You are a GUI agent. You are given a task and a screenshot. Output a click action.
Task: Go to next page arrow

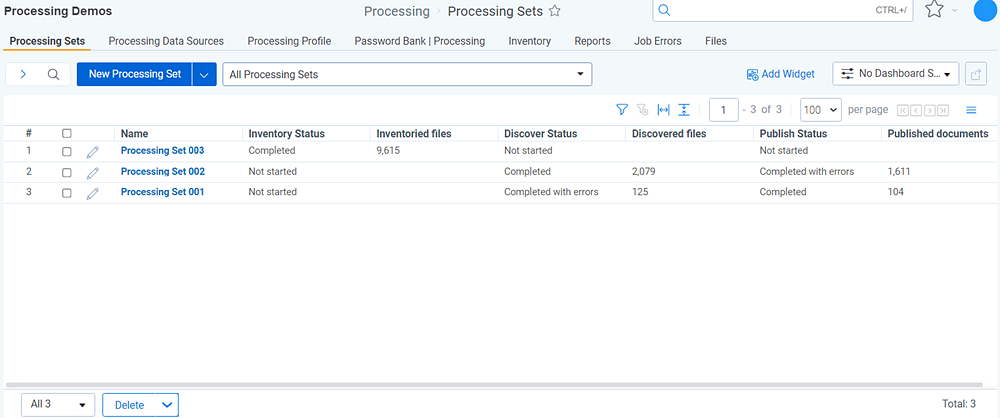click(930, 110)
